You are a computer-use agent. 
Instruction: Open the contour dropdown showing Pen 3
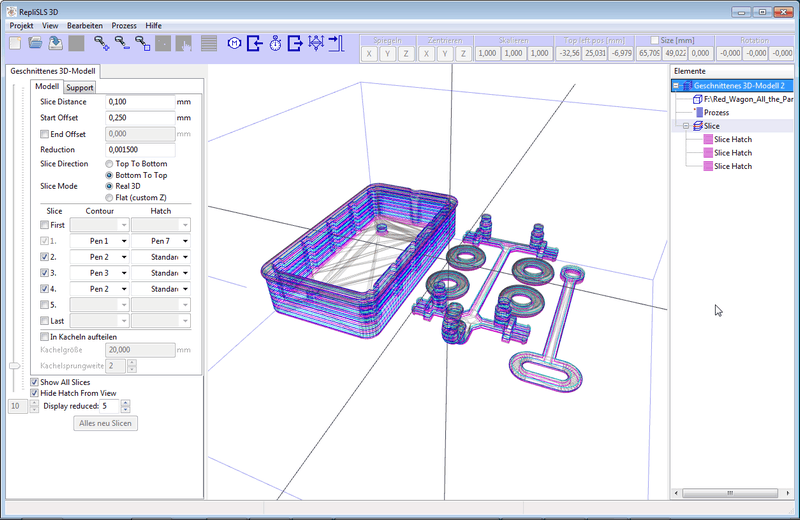(x=99, y=273)
